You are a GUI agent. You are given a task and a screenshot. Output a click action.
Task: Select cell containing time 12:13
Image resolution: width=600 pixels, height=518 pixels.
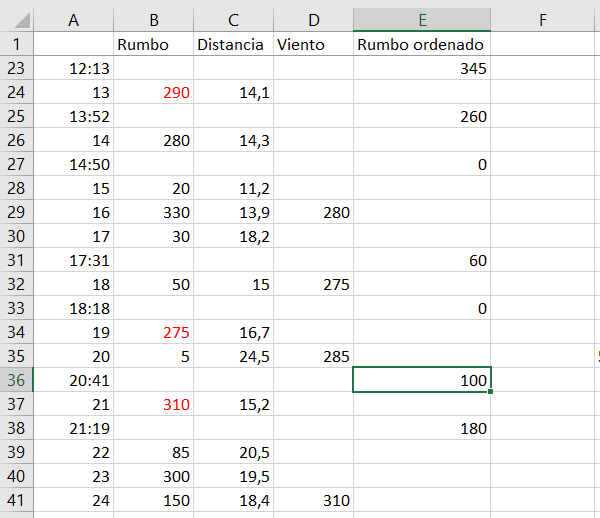[73, 68]
